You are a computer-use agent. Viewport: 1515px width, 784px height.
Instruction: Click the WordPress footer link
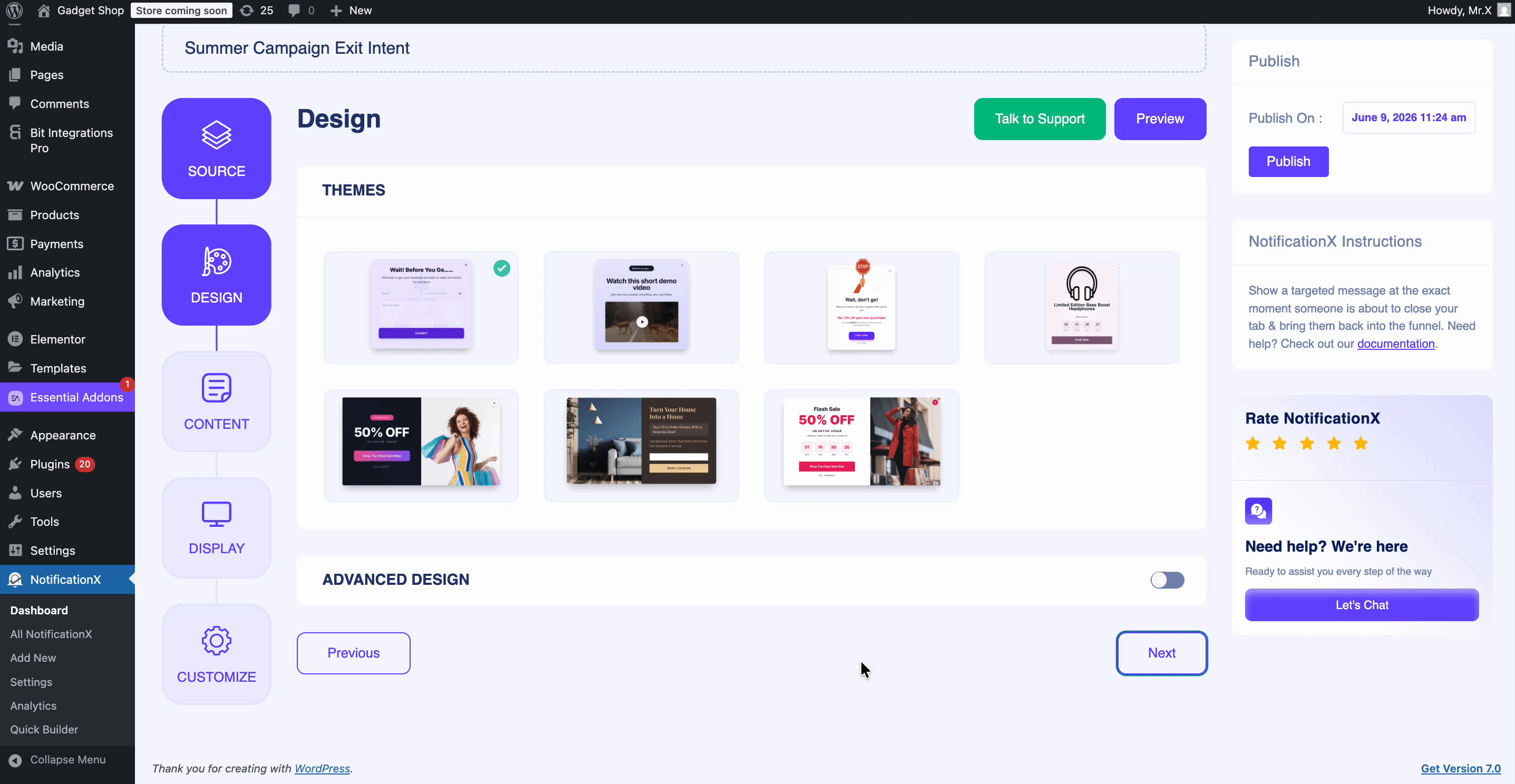pos(322,768)
